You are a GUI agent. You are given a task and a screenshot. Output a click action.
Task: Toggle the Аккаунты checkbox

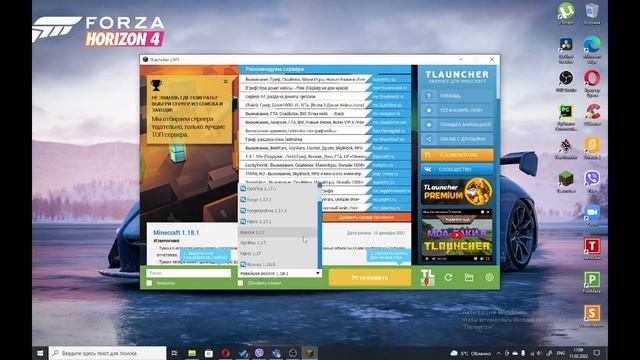tap(149, 283)
